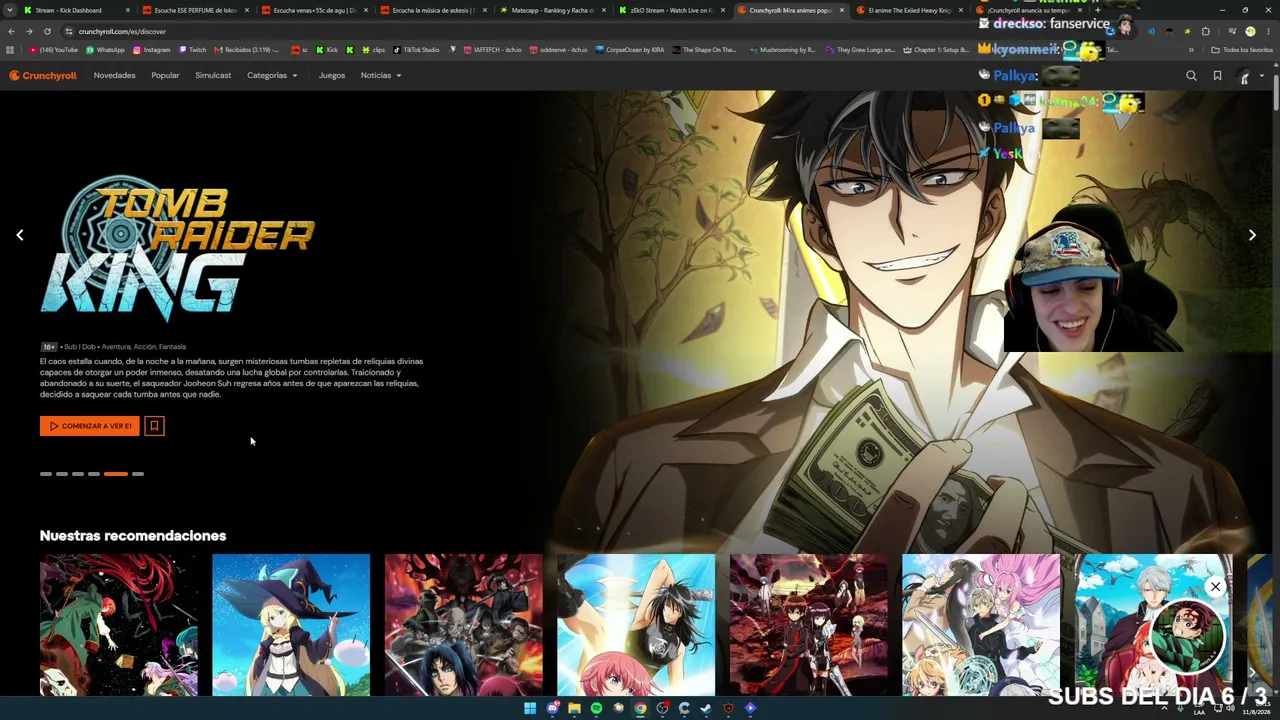Image resolution: width=1280 pixels, height=720 pixels.
Task: Open Steam from the taskbar
Action: [706, 708]
